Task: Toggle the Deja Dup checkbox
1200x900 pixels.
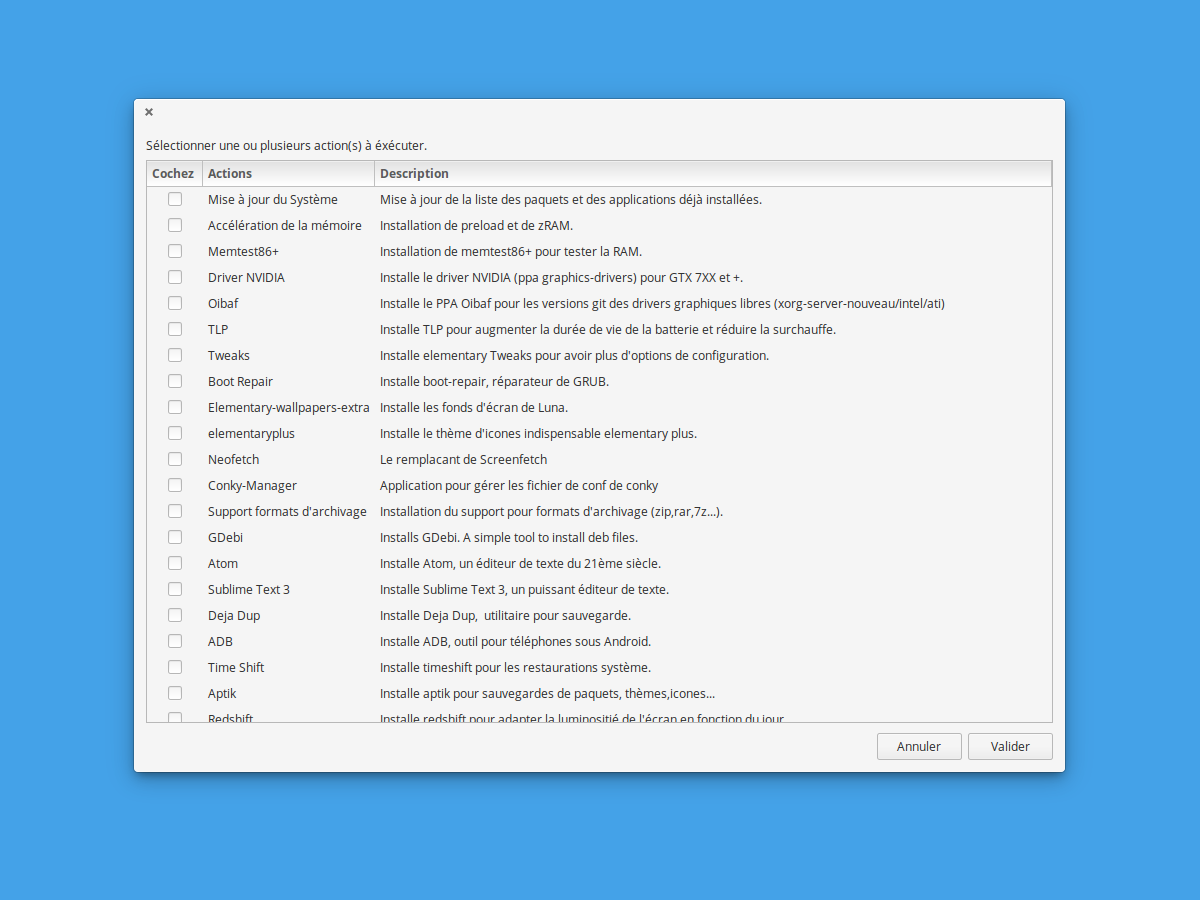Action: [x=175, y=615]
